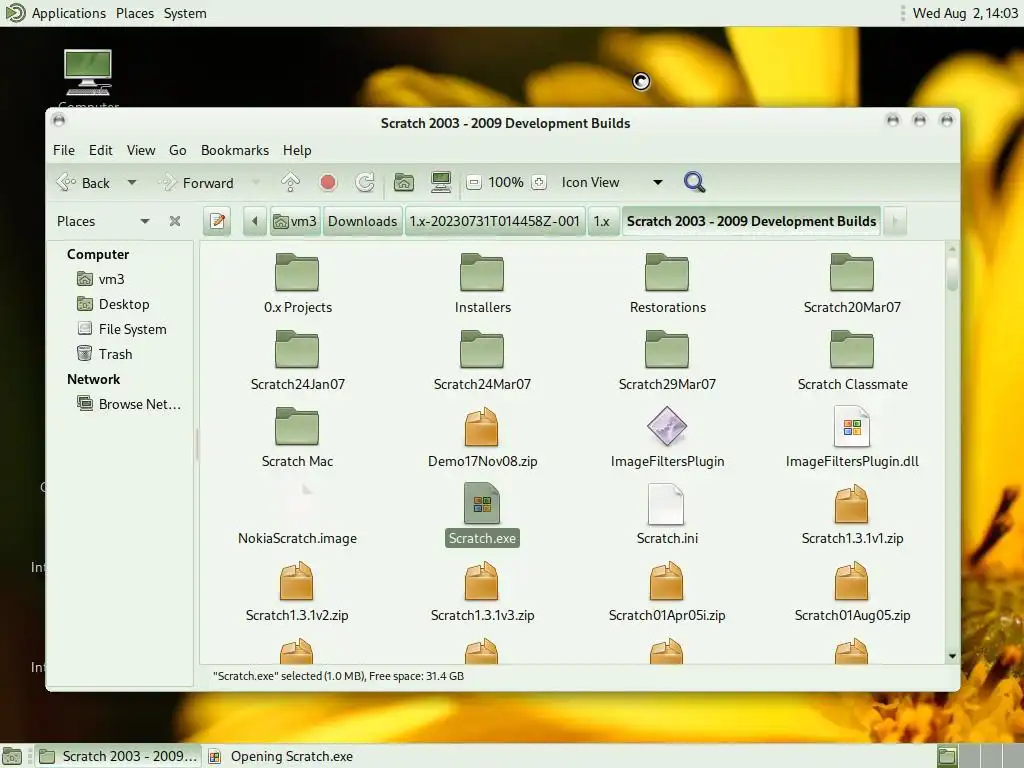1024x768 pixels.
Task: Click the Back navigation button
Action: point(84,182)
